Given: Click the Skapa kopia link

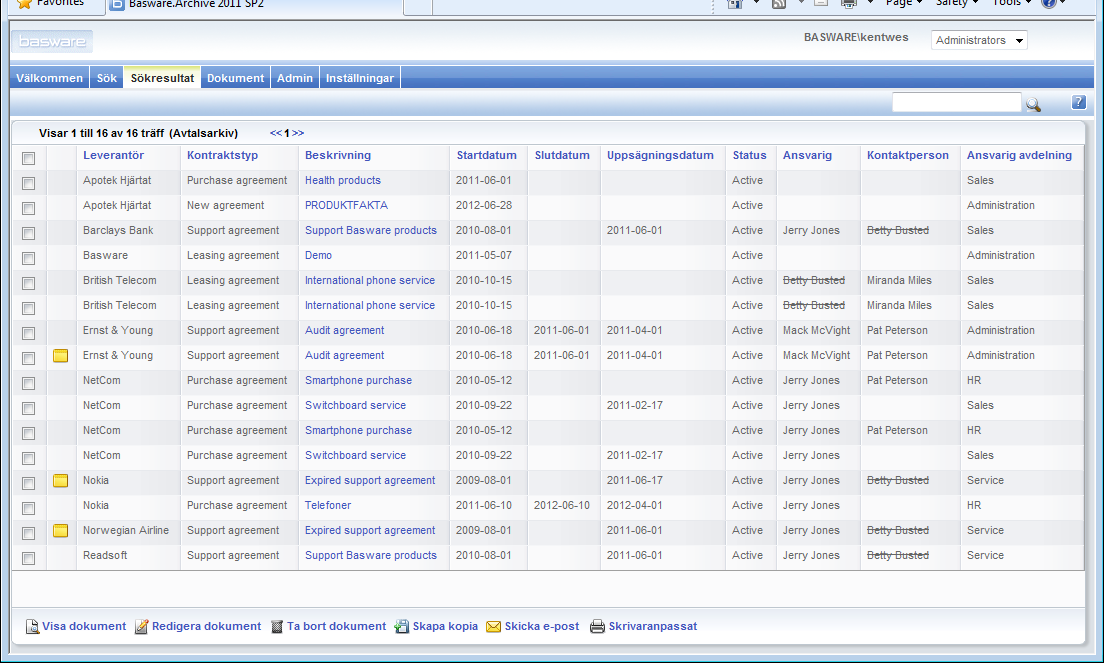Looking at the screenshot, I should pos(445,626).
